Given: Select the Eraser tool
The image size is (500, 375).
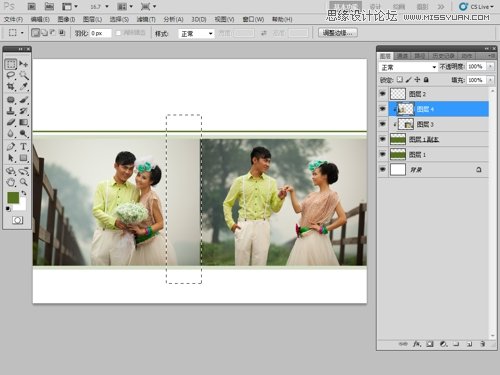Looking at the screenshot, I should pos(11,122).
